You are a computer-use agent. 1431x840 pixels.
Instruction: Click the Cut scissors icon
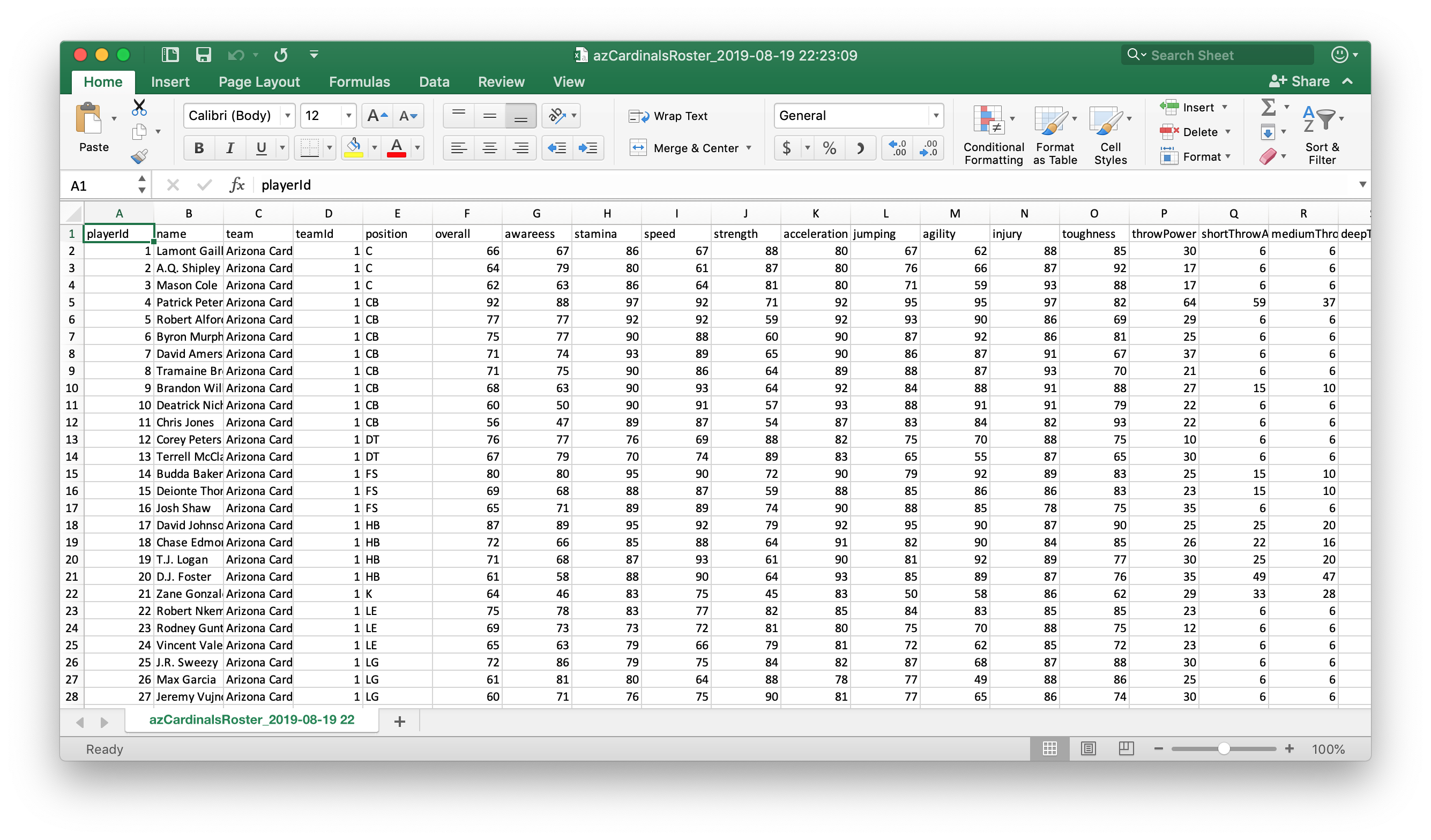click(139, 107)
